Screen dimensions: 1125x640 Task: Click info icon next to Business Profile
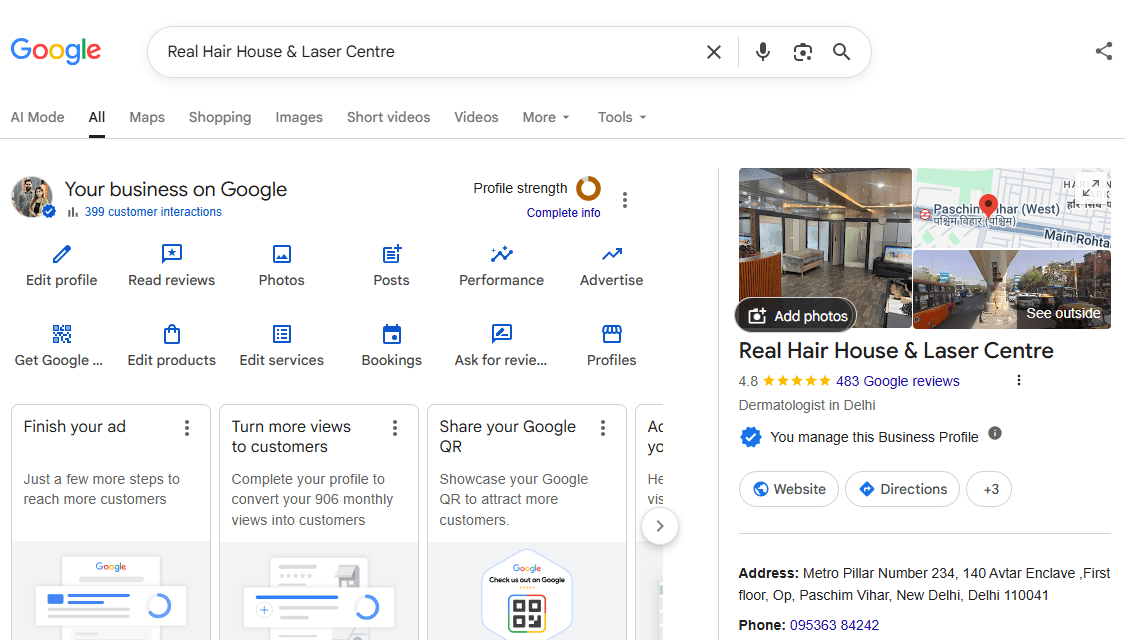pyautogui.click(x=994, y=433)
